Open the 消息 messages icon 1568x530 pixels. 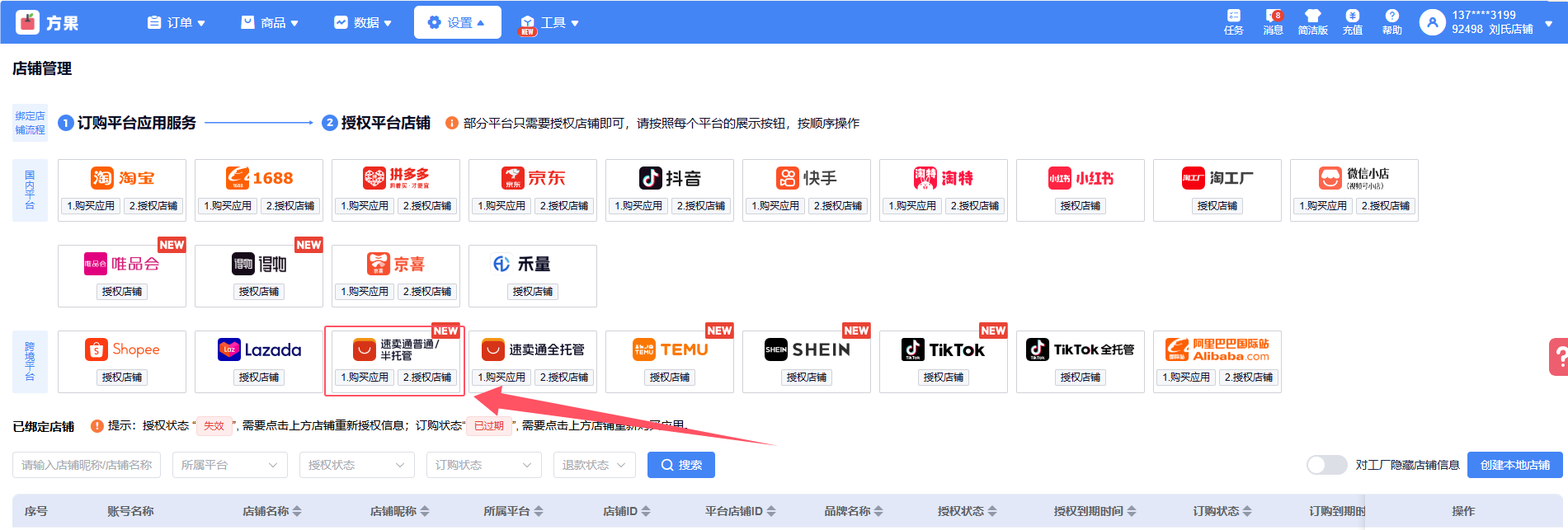pos(1273,22)
